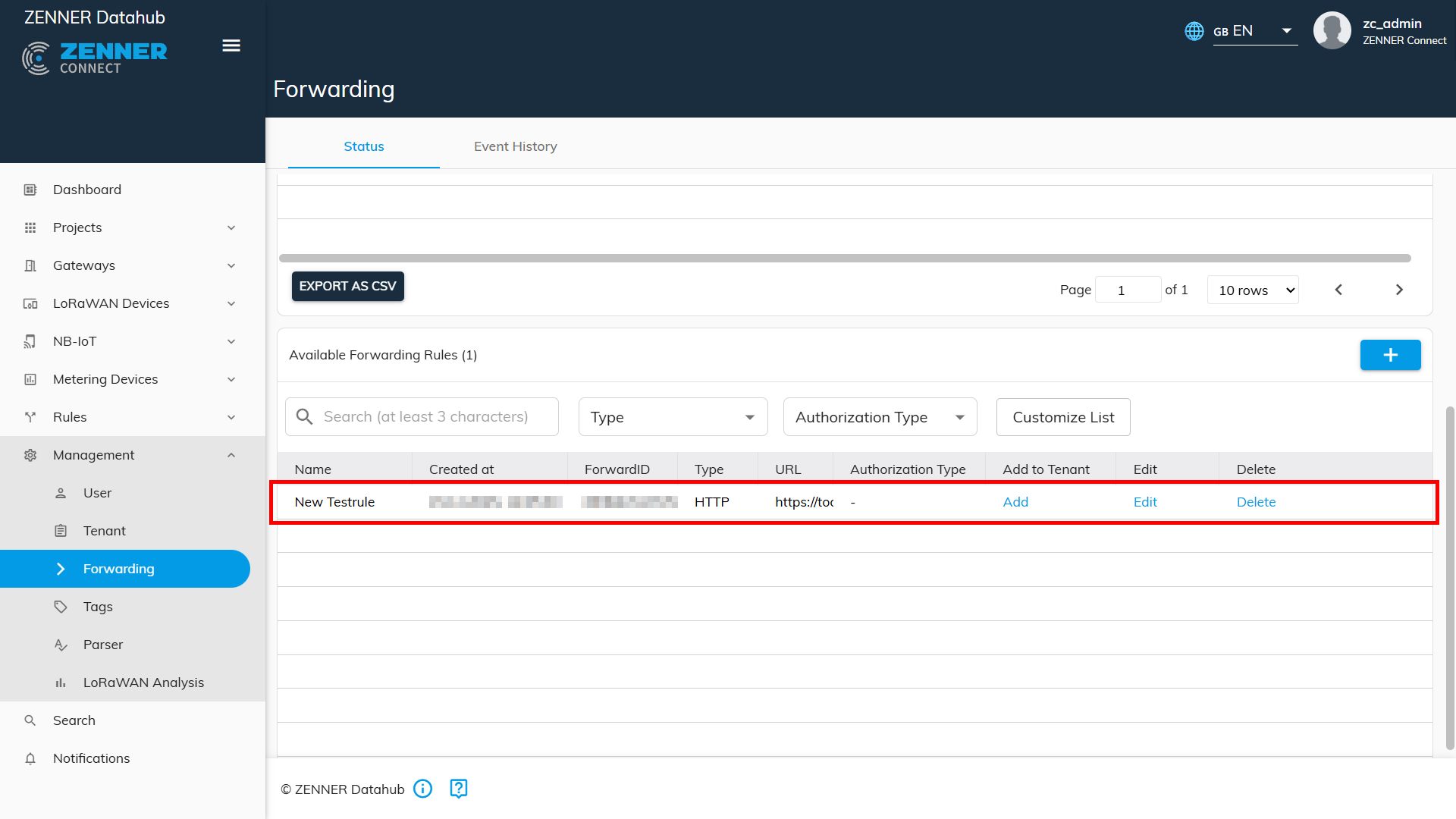This screenshot has height=819, width=1456.
Task: Open Authorization Type filter dropdown
Action: click(880, 417)
